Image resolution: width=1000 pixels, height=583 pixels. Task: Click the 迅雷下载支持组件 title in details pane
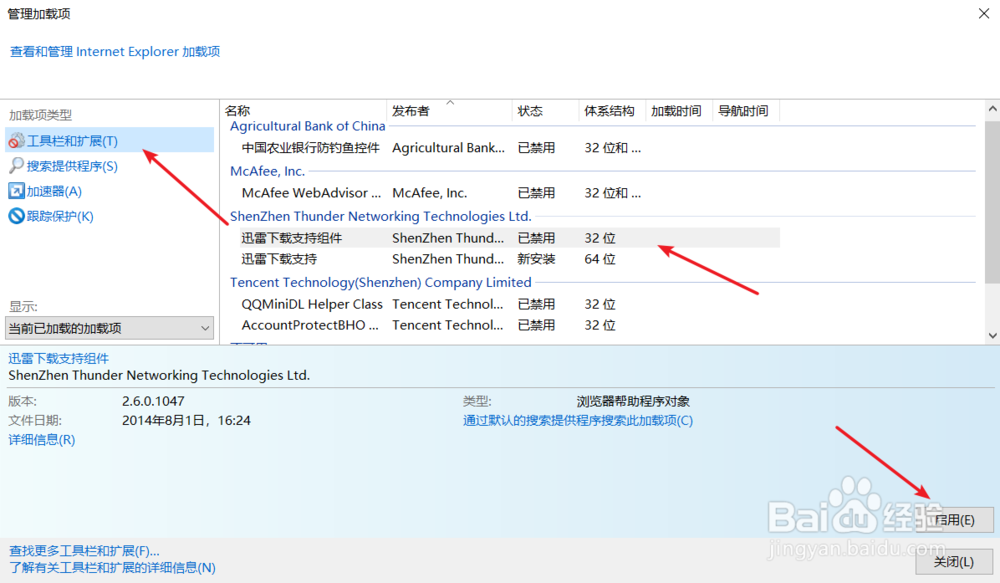(x=59, y=358)
